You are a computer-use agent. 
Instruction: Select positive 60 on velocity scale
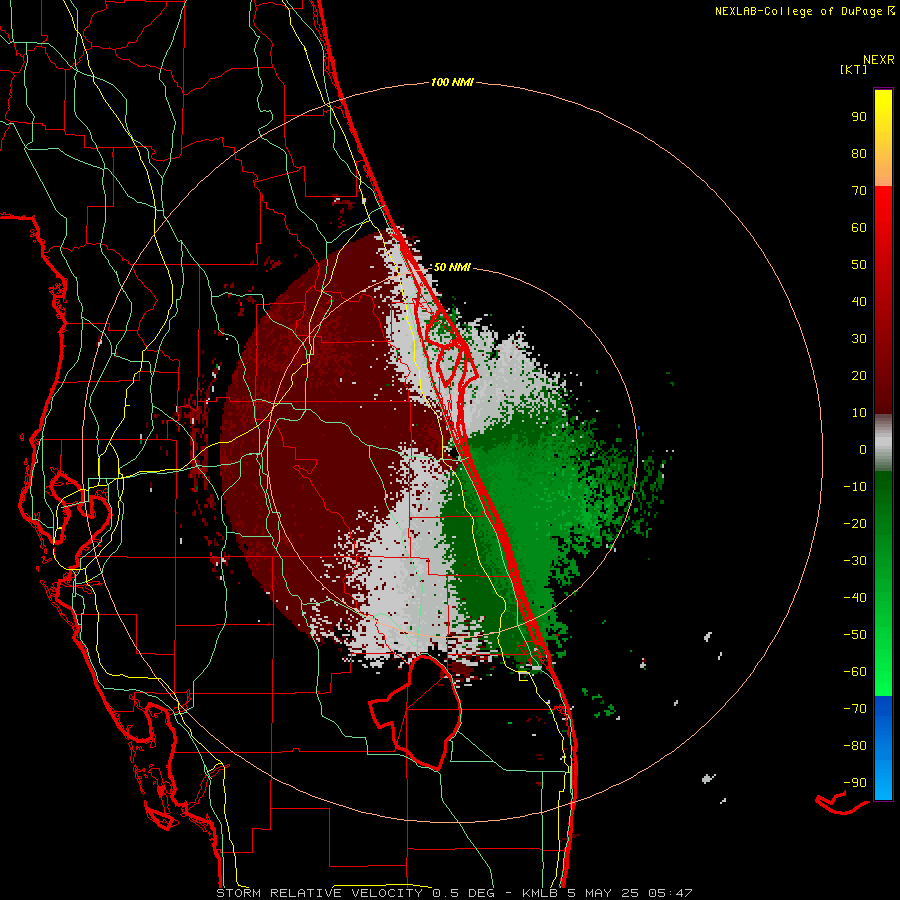coord(859,228)
